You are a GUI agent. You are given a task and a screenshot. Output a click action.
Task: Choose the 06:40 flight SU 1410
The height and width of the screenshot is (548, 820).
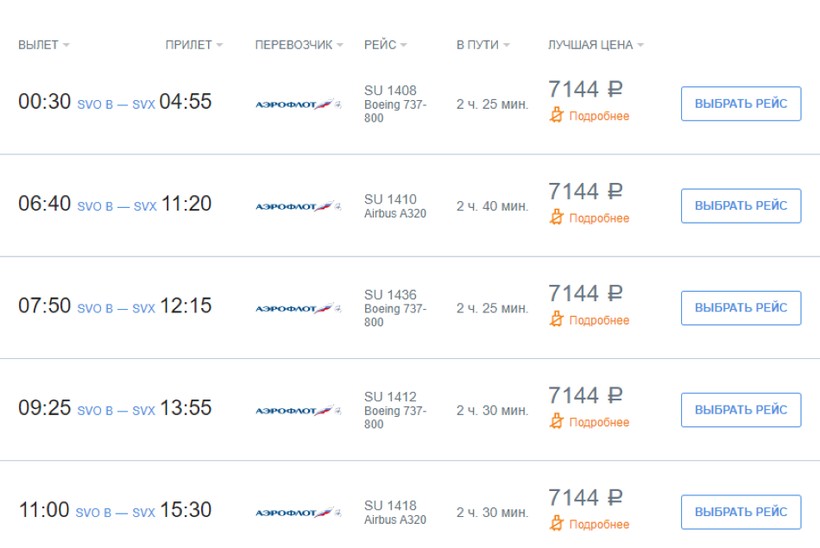click(740, 206)
